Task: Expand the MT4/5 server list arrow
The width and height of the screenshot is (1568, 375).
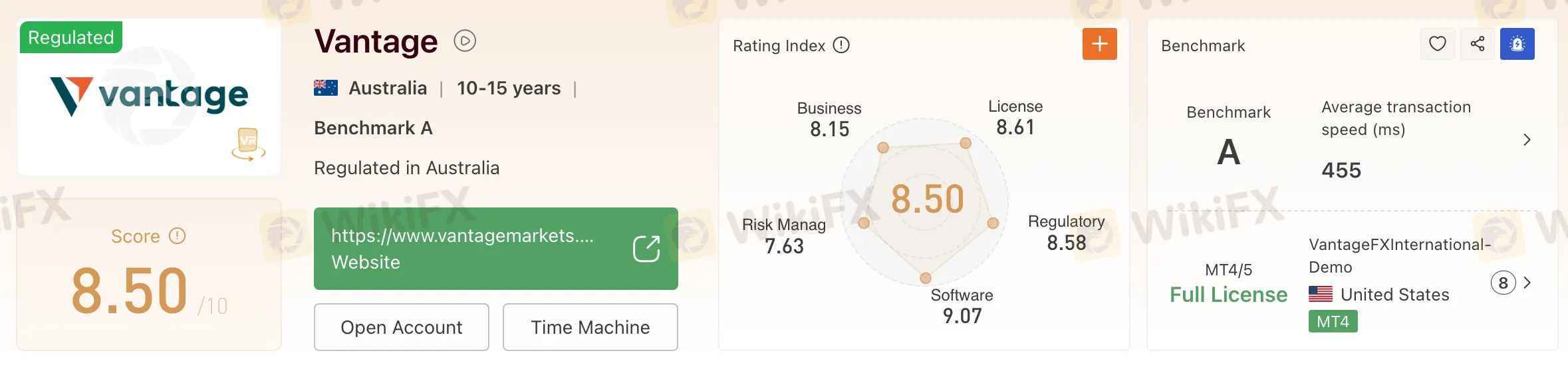Action: 1528,283
